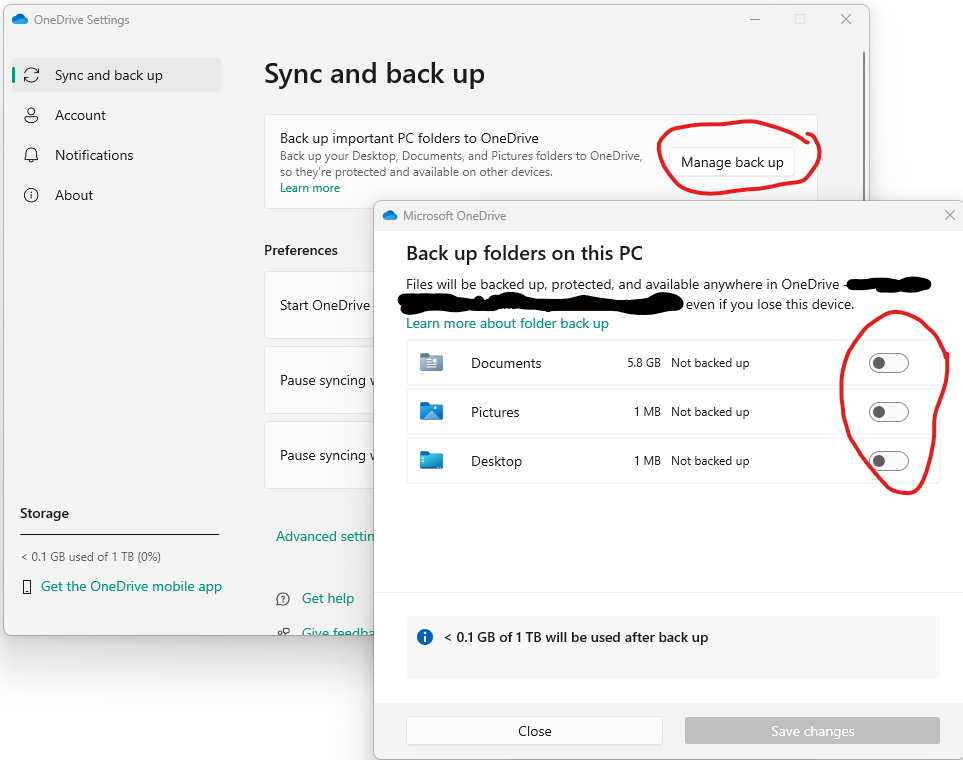This screenshot has width=963, height=760.
Task: Click cloud icon in Microsoft OneDrive dialog title
Action: click(390, 216)
